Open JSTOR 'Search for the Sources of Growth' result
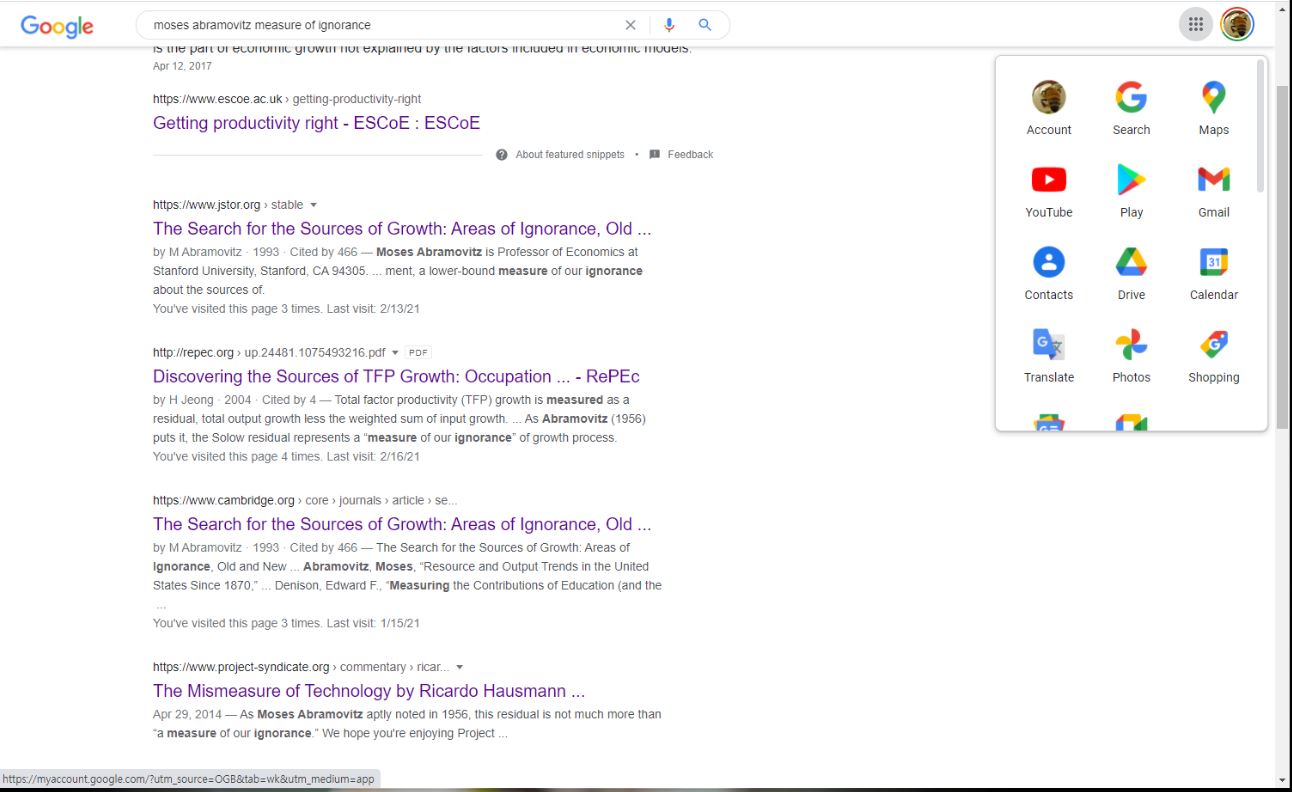The width and height of the screenshot is (1292, 792). (402, 229)
